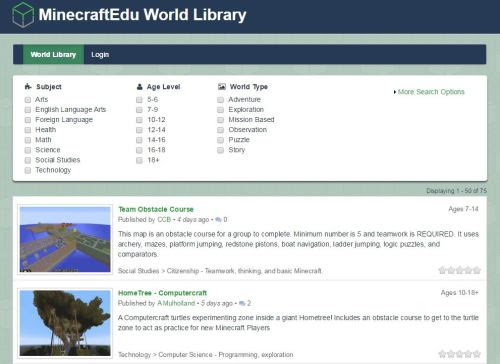Select the Adventure world type checkbox
Screen dimensions: 500x364
point(220,100)
